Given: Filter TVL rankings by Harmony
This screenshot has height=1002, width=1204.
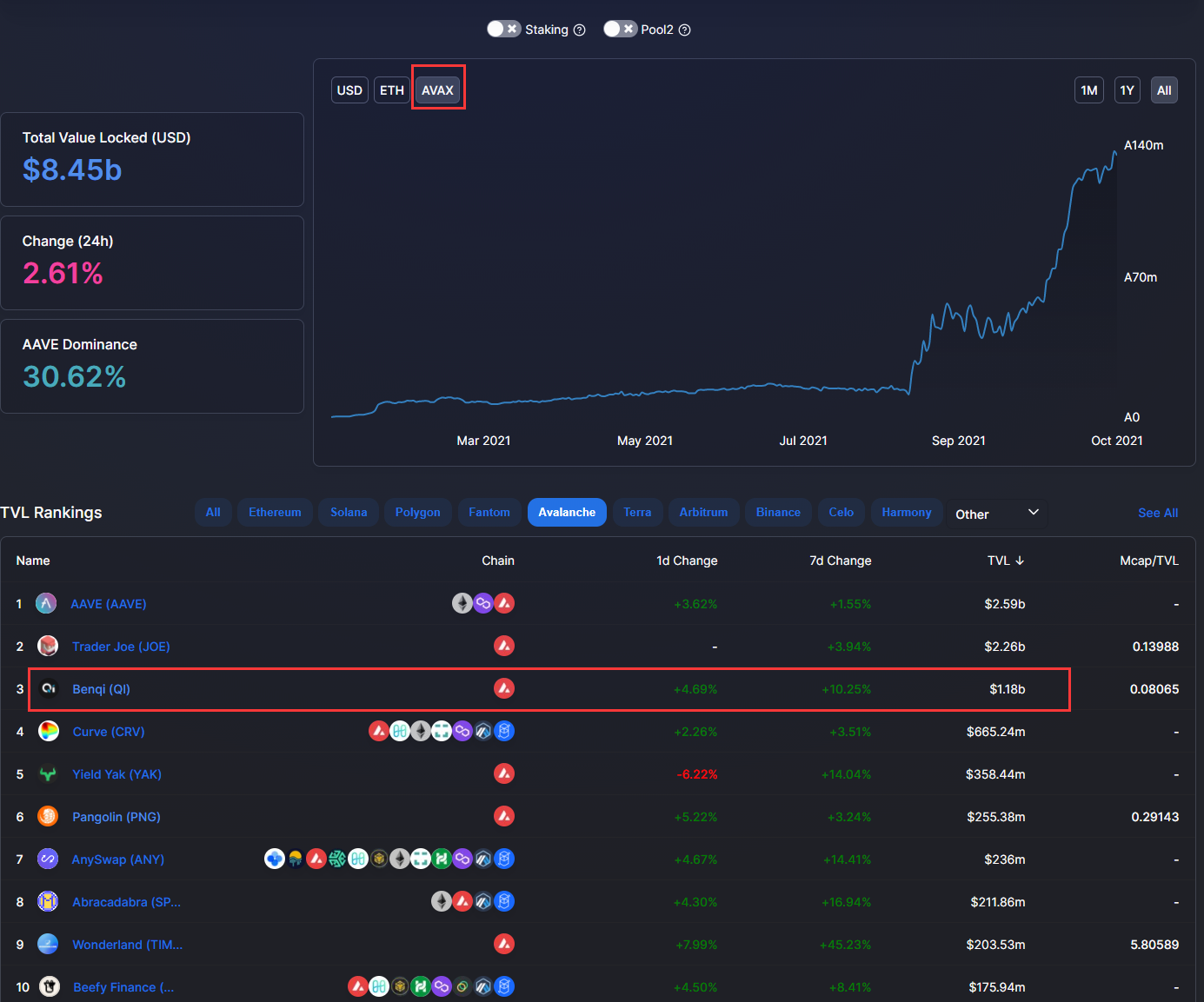Looking at the screenshot, I should [907, 513].
